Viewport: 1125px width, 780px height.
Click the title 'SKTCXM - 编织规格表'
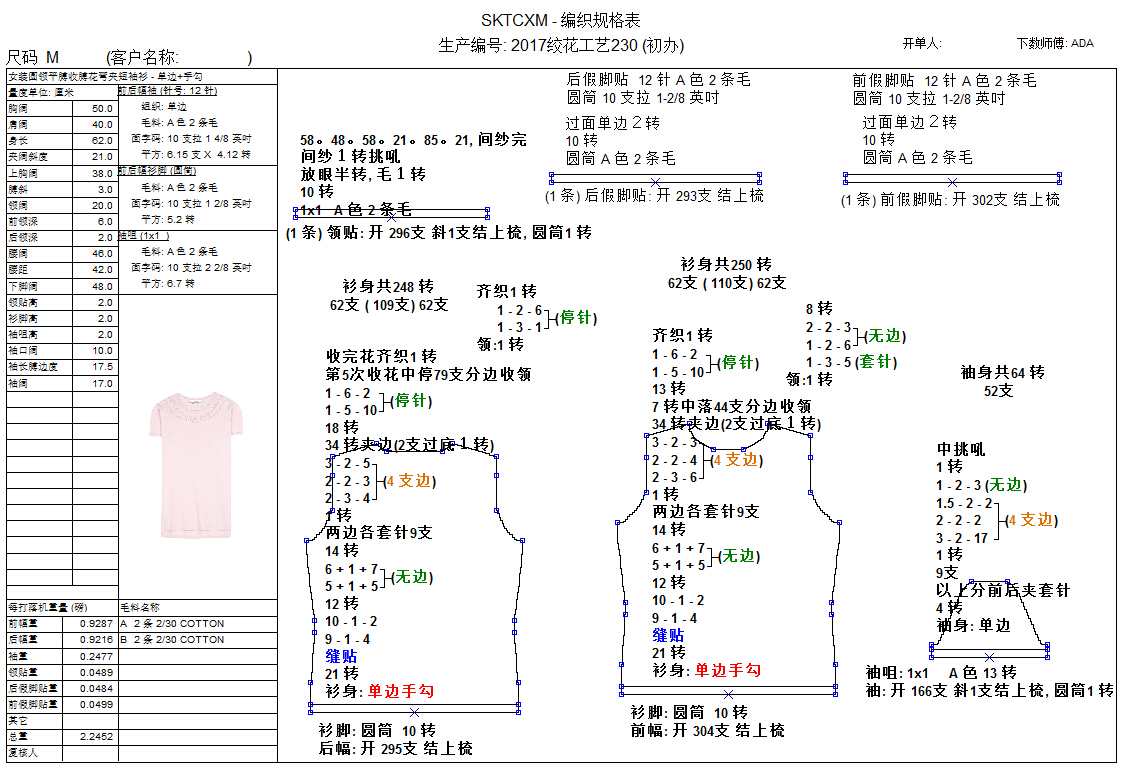point(560,20)
